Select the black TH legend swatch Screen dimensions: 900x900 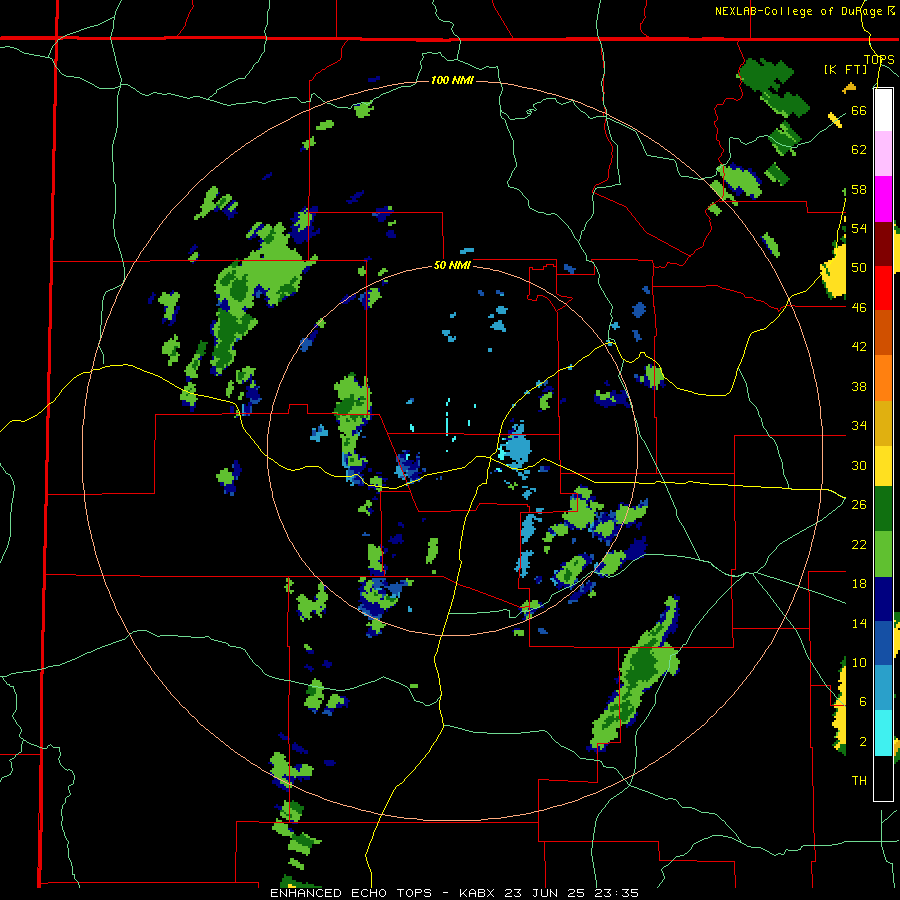coord(883,778)
